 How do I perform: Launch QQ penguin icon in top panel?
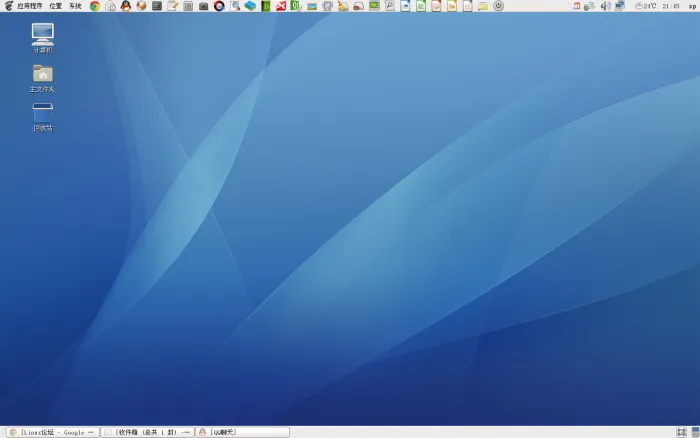point(125,6)
